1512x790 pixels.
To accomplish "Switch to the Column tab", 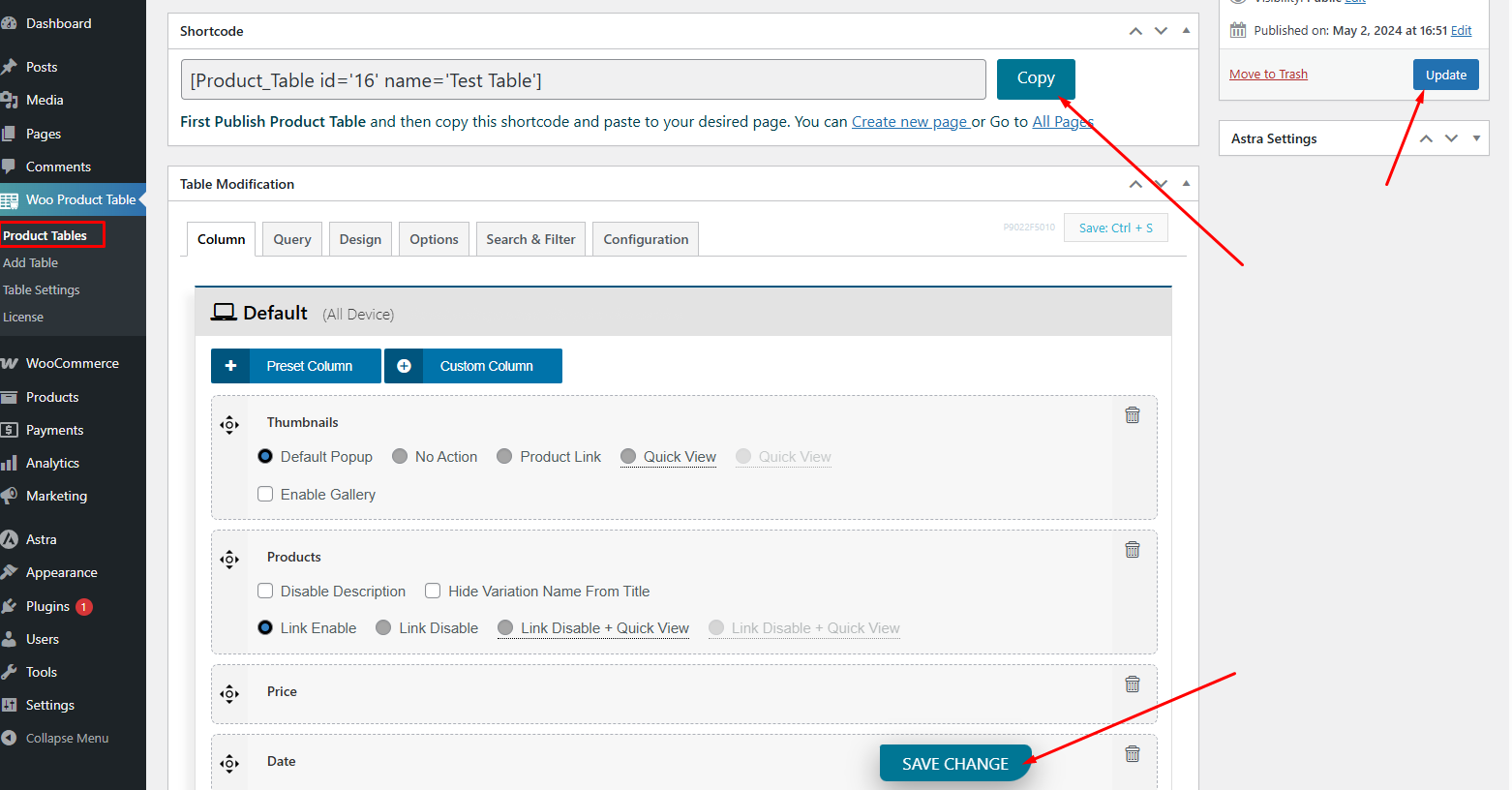I will [x=221, y=239].
